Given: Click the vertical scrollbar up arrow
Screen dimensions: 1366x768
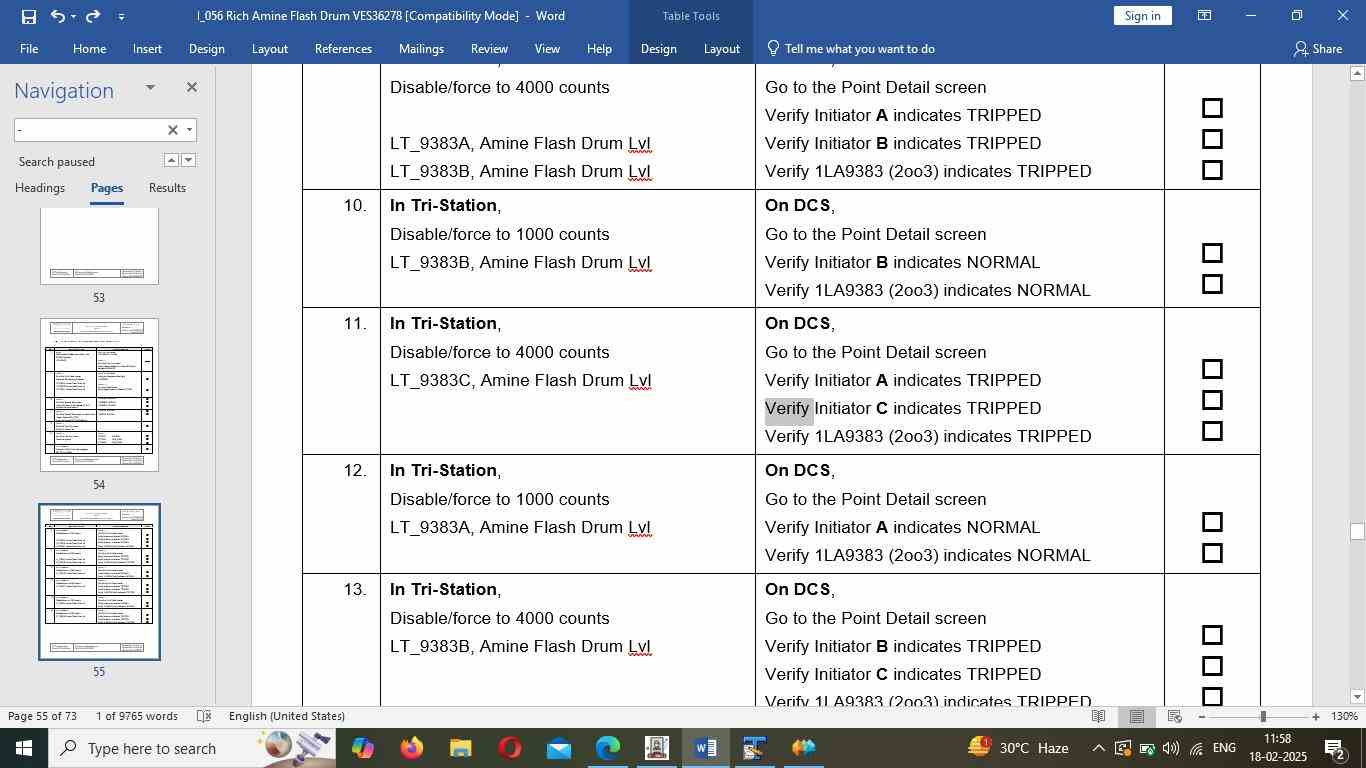Looking at the screenshot, I should 1357,73.
